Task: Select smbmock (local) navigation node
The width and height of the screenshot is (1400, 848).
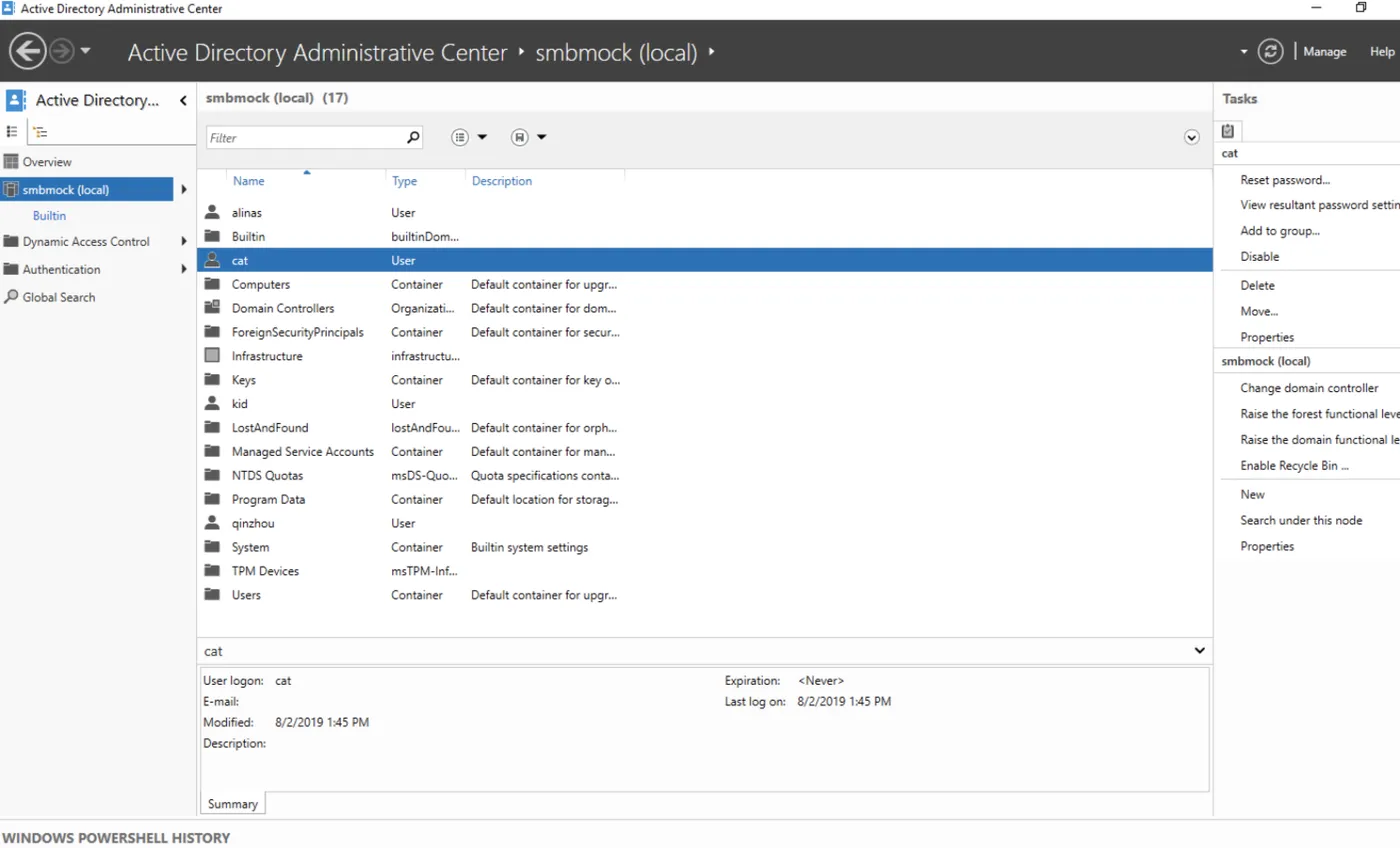Action: 87,190
